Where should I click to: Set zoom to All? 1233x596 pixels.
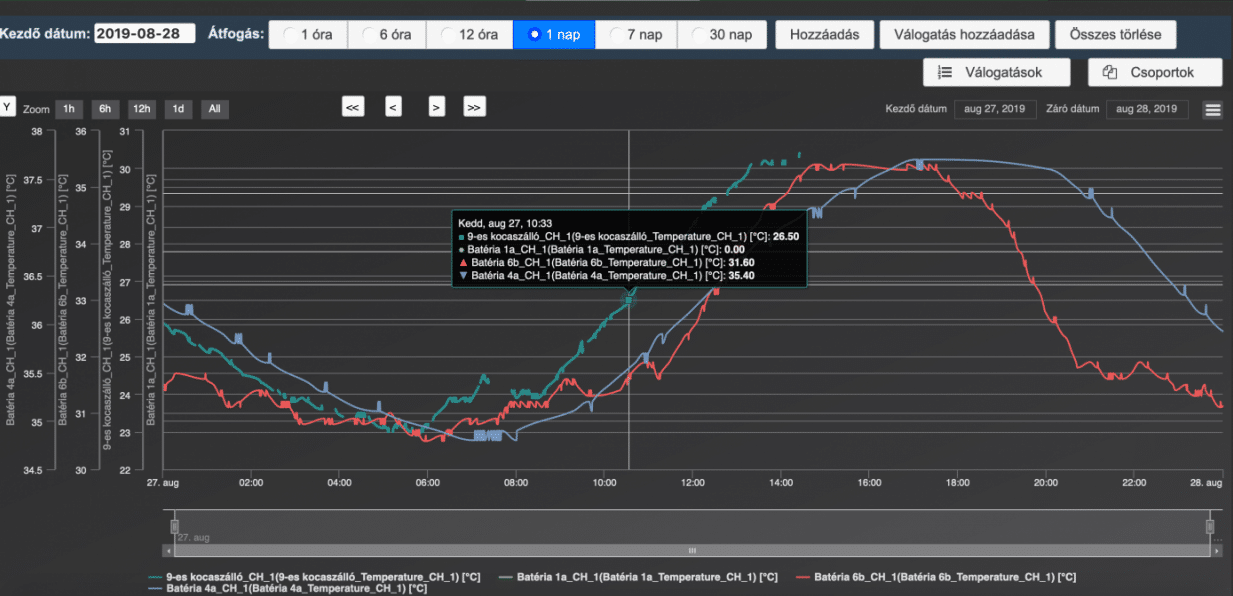click(213, 109)
